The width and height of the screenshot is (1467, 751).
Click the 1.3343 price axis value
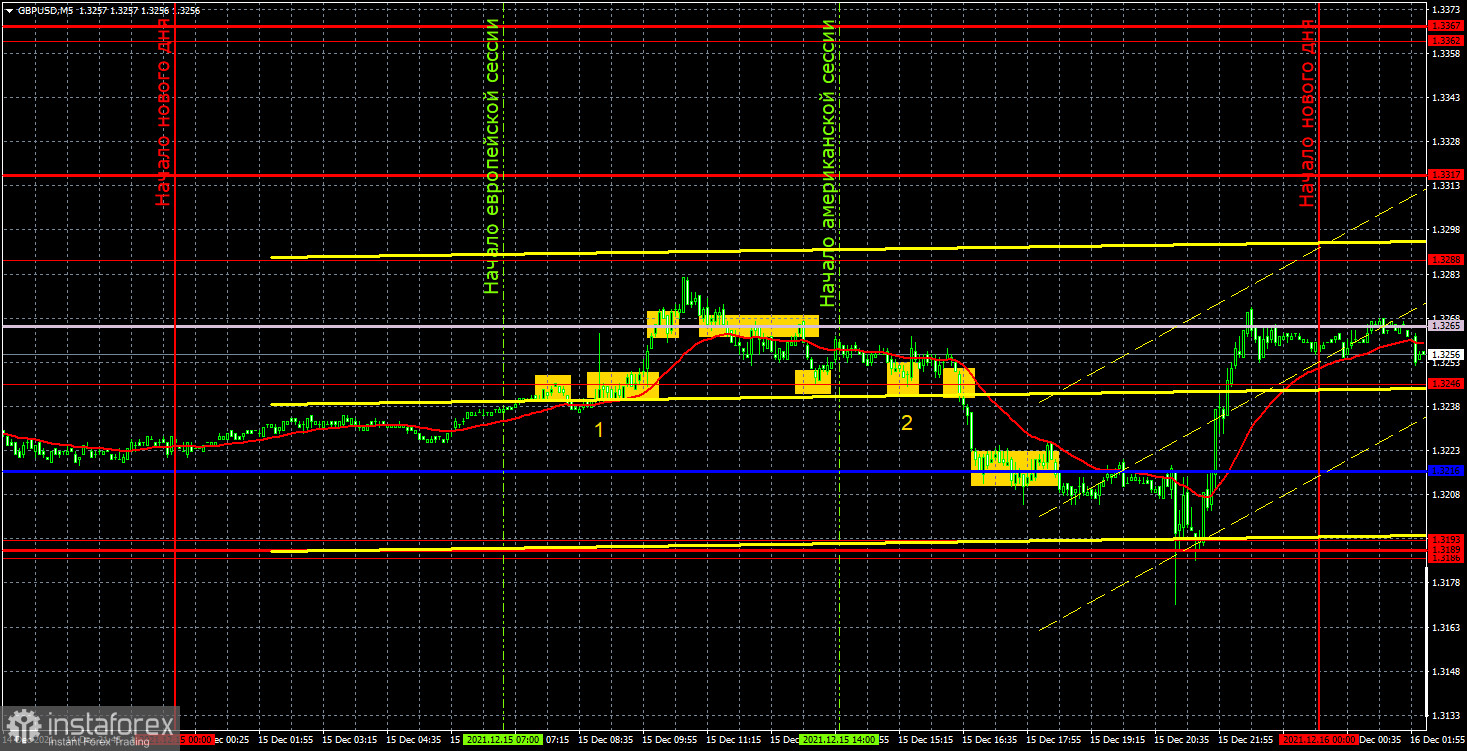[x=1446, y=98]
